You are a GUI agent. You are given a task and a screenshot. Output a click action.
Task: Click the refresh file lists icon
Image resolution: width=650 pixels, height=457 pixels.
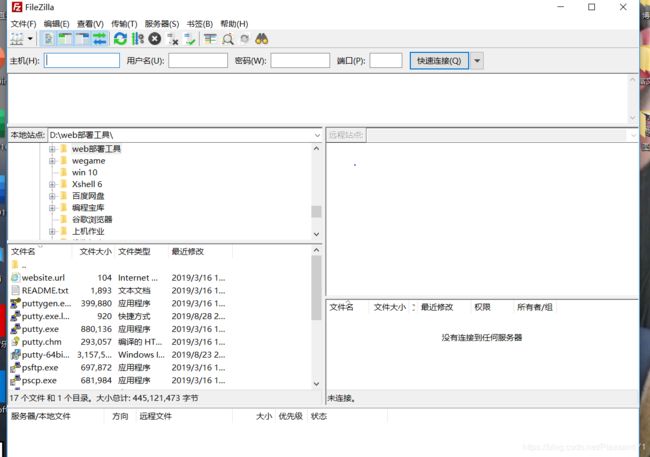(x=120, y=39)
